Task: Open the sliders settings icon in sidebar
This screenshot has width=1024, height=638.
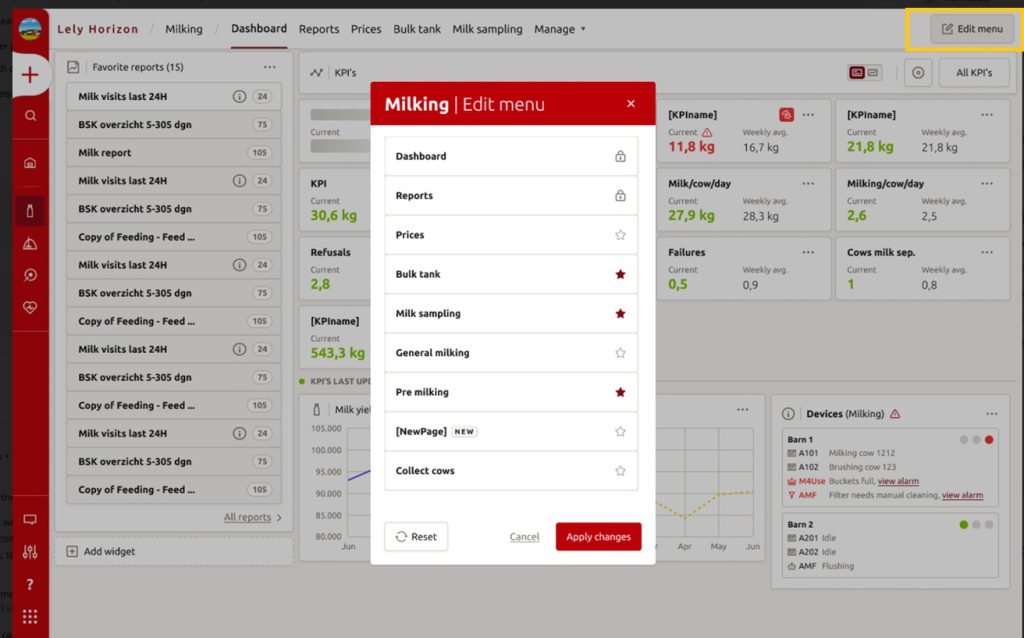Action: click(x=30, y=552)
